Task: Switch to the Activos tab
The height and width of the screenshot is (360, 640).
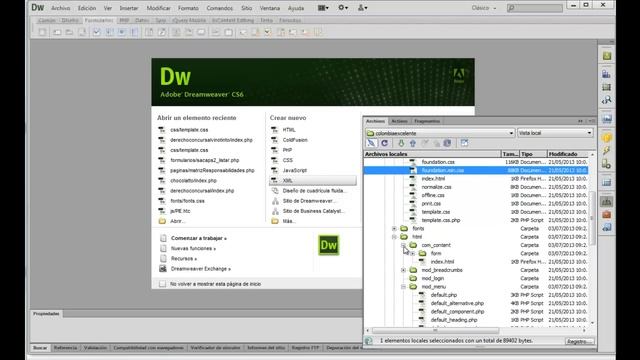Action: (399, 121)
